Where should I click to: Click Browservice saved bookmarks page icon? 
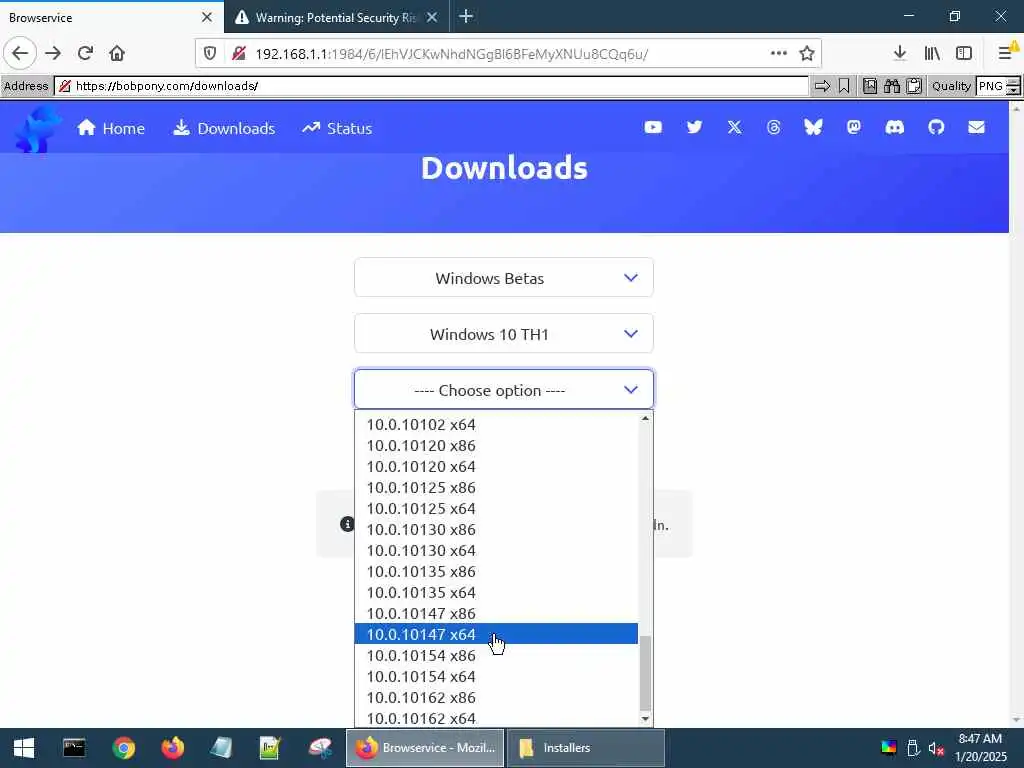click(x=870, y=86)
